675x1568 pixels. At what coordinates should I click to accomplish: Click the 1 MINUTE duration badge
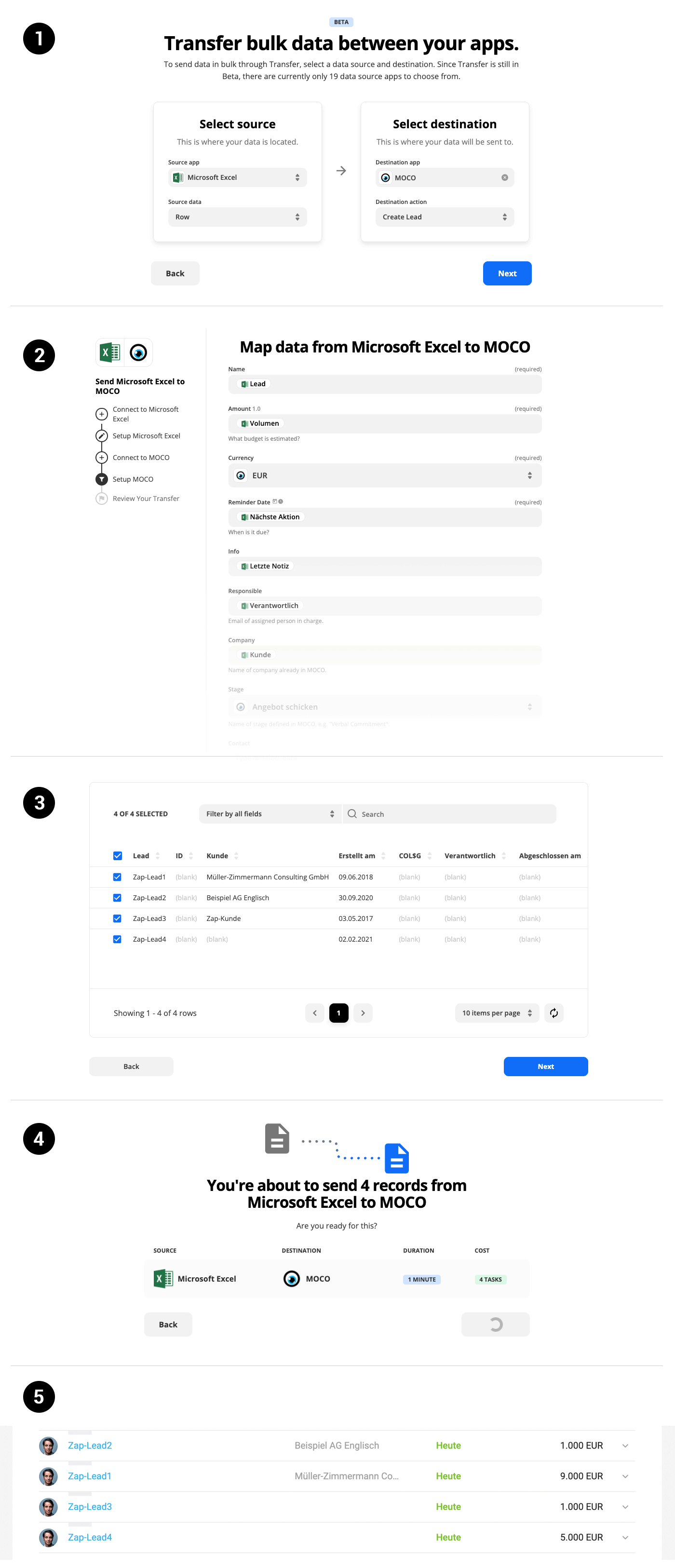[x=422, y=1280]
